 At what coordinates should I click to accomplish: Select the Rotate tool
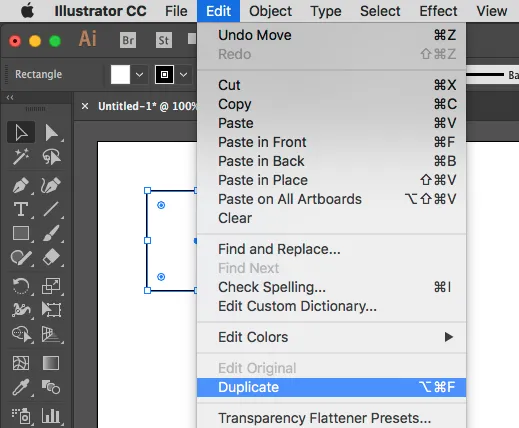click(21, 286)
